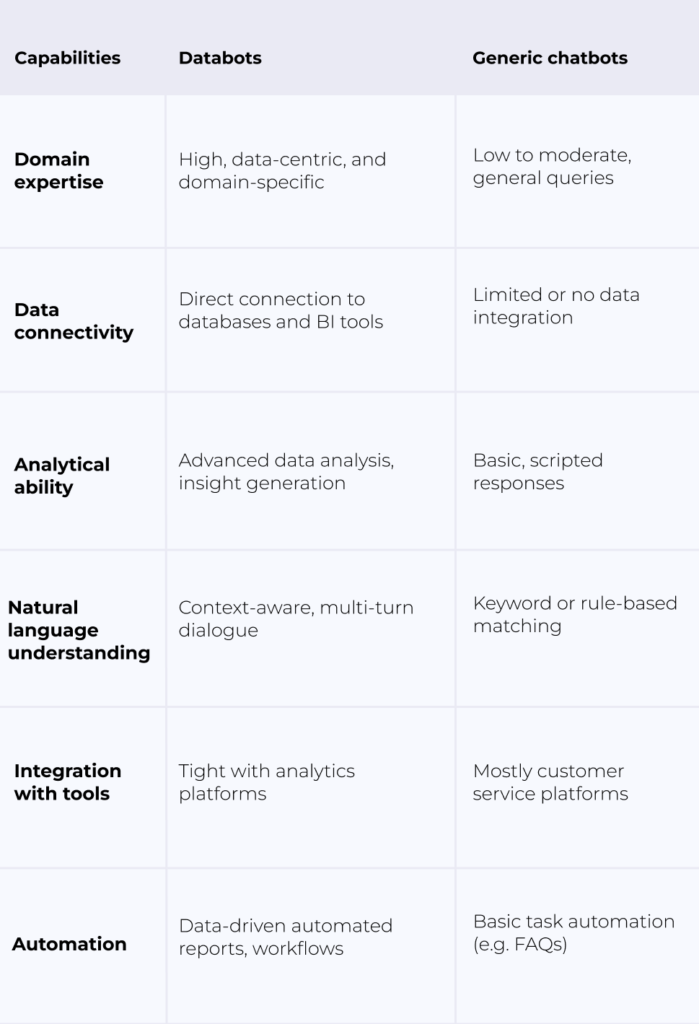
Task: Click the 'Low to moderate, general queries' cell
Action: [x=552, y=167]
